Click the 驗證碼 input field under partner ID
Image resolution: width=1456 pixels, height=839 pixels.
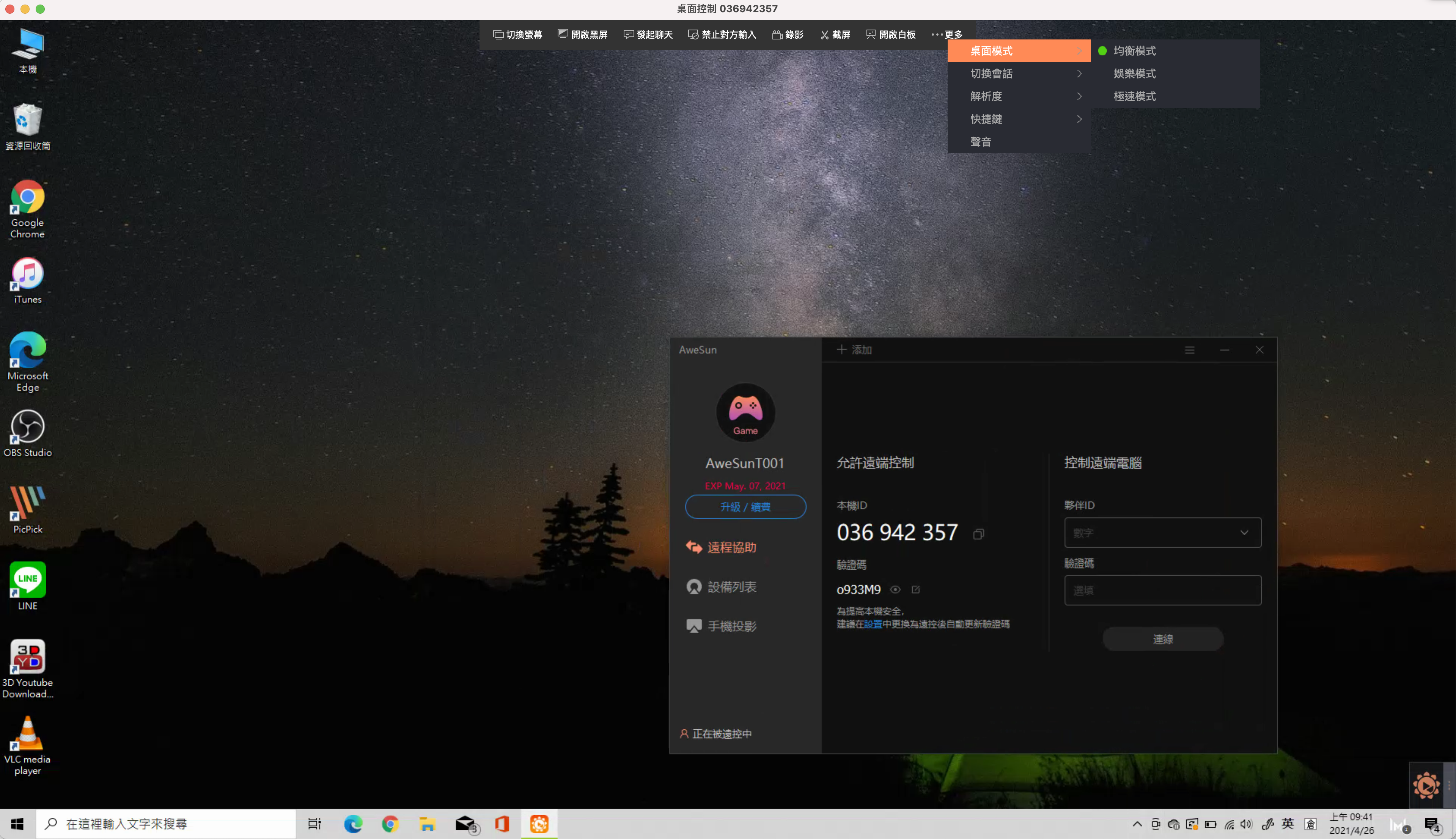coord(1162,591)
